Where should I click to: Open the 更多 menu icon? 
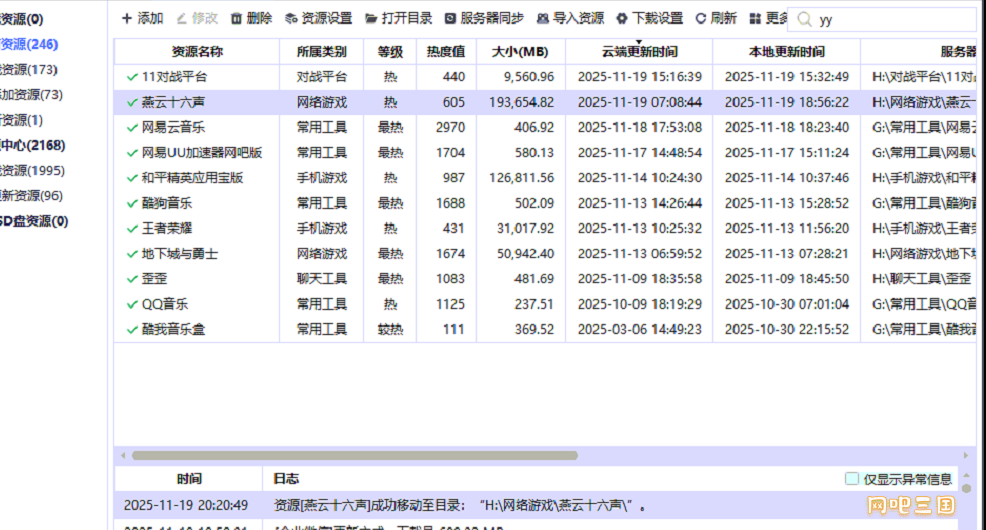pyautogui.click(x=755, y=18)
